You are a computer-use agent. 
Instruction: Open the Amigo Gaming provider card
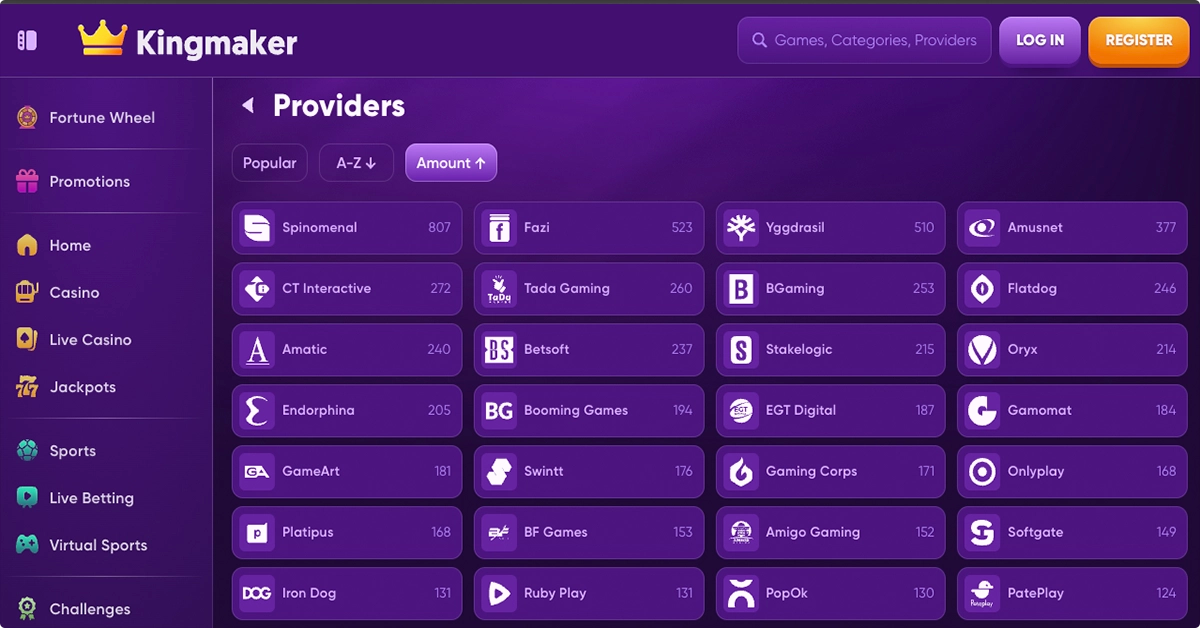click(x=830, y=532)
